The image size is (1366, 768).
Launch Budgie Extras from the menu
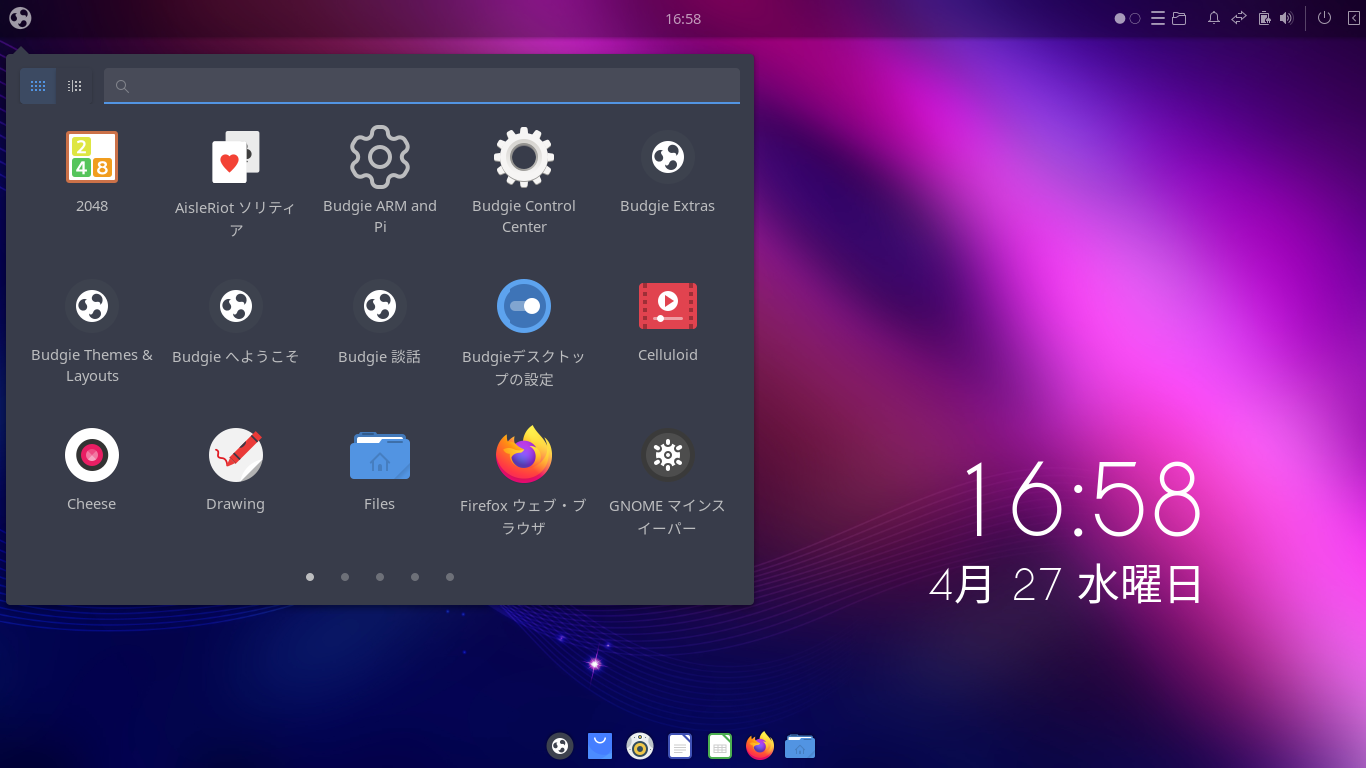click(668, 172)
